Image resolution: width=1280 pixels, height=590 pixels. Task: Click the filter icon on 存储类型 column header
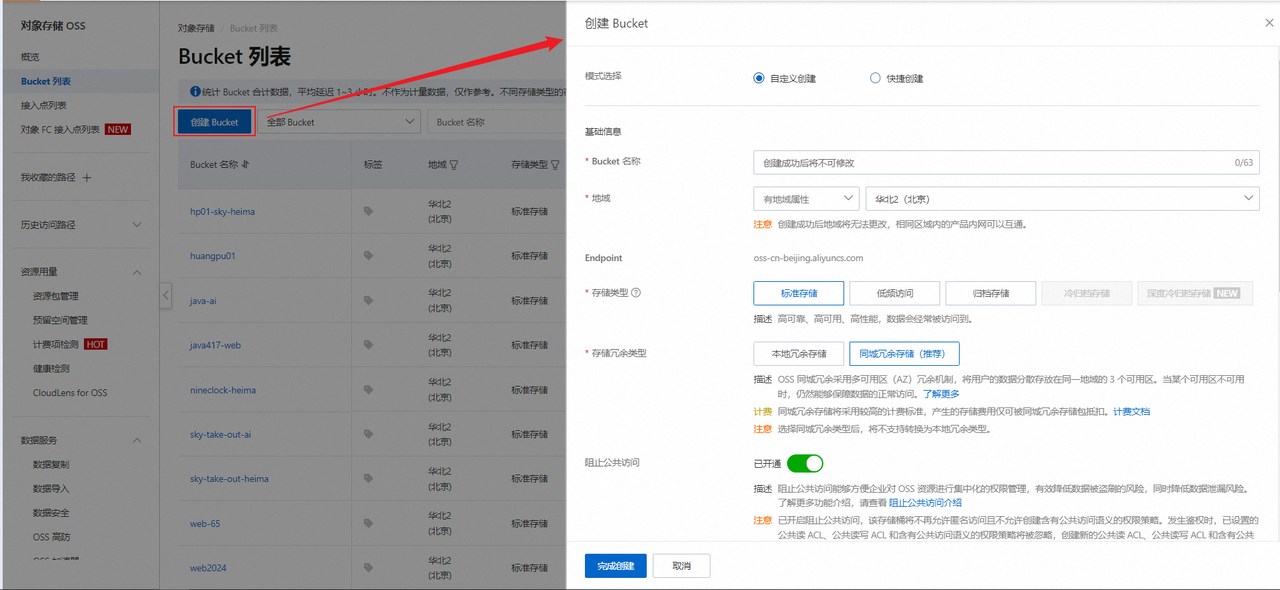point(554,165)
